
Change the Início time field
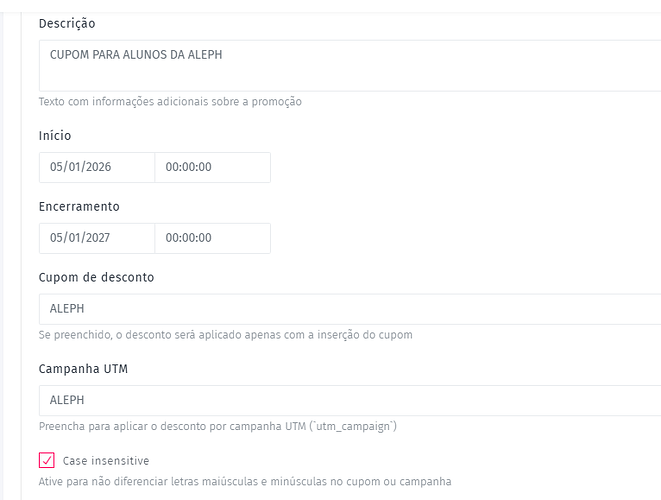click(x=212, y=167)
